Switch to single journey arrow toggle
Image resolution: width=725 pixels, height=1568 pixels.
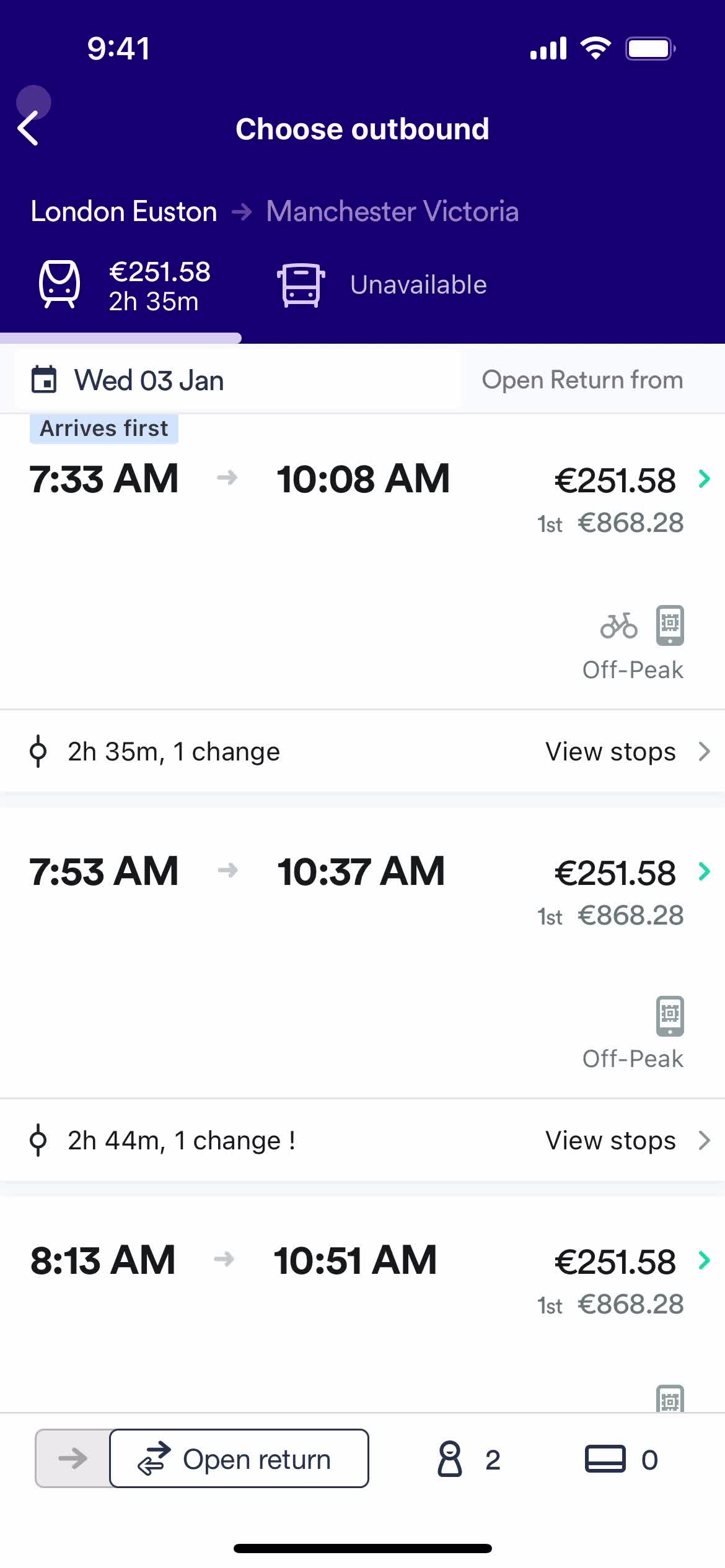72,1458
